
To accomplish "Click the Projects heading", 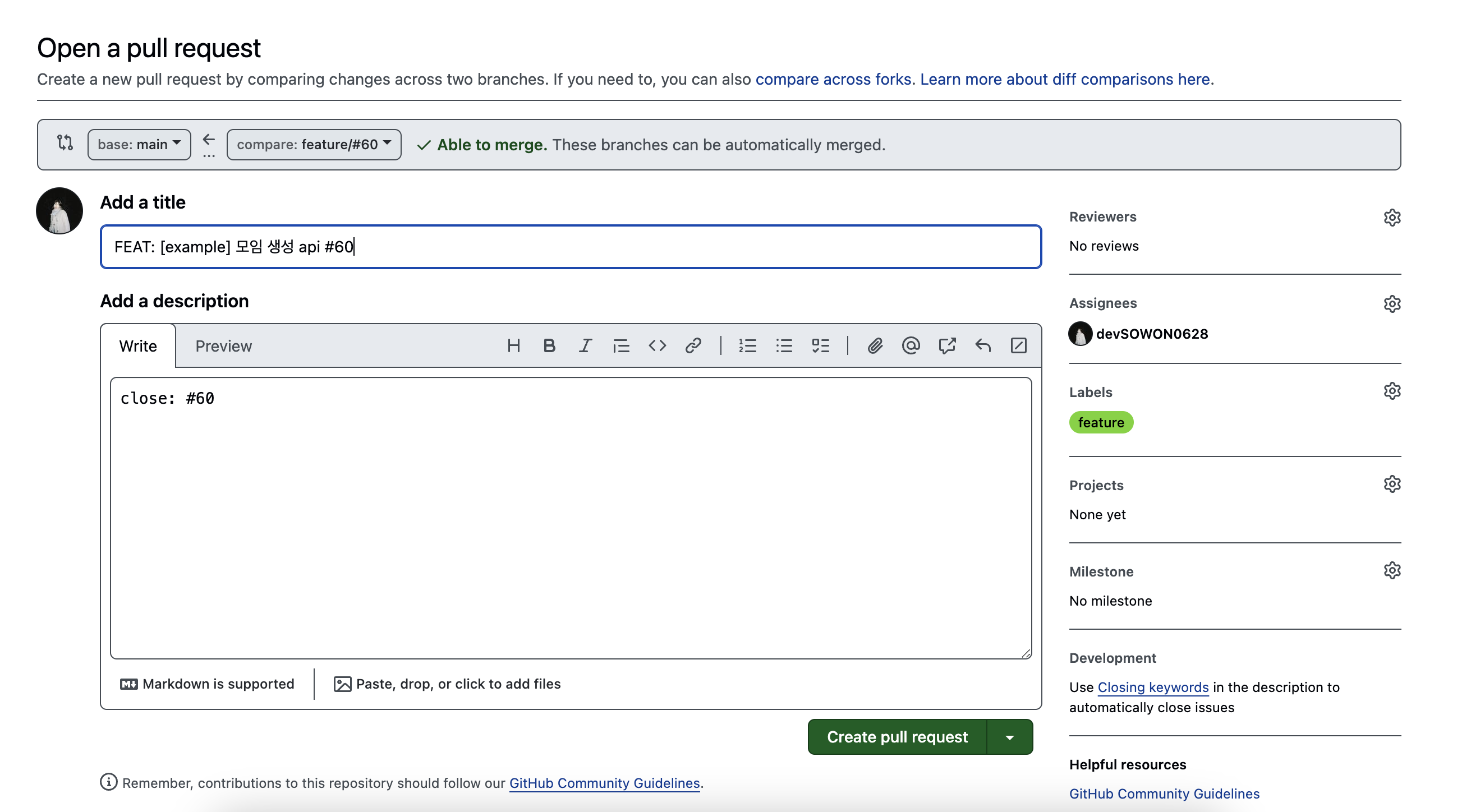I will click(1096, 485).
